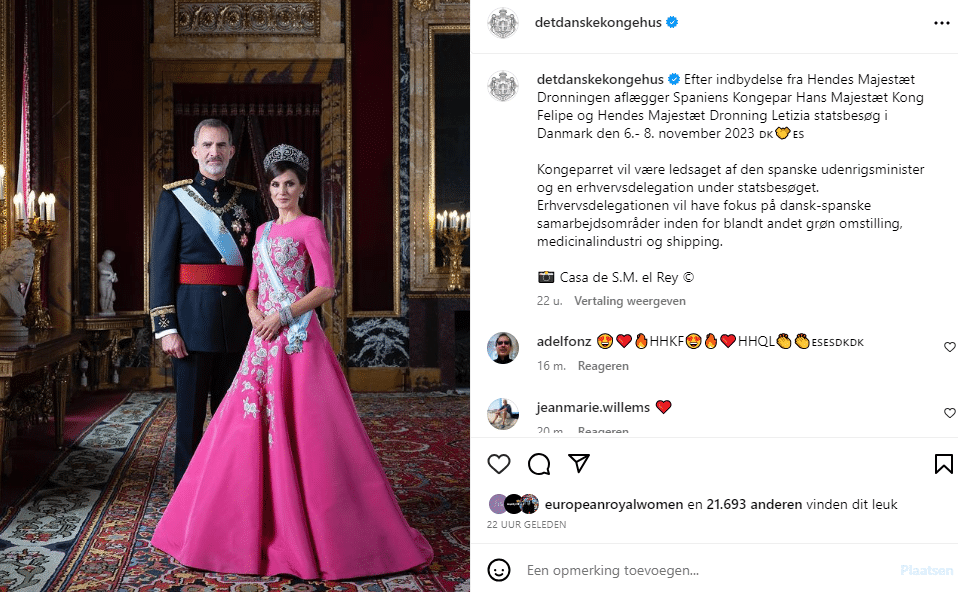Image resolution: width=958 pixels, height=592 pixels.
Task: Like jeanmarie.willems' comment with the small heart
Action: point(949,413)
